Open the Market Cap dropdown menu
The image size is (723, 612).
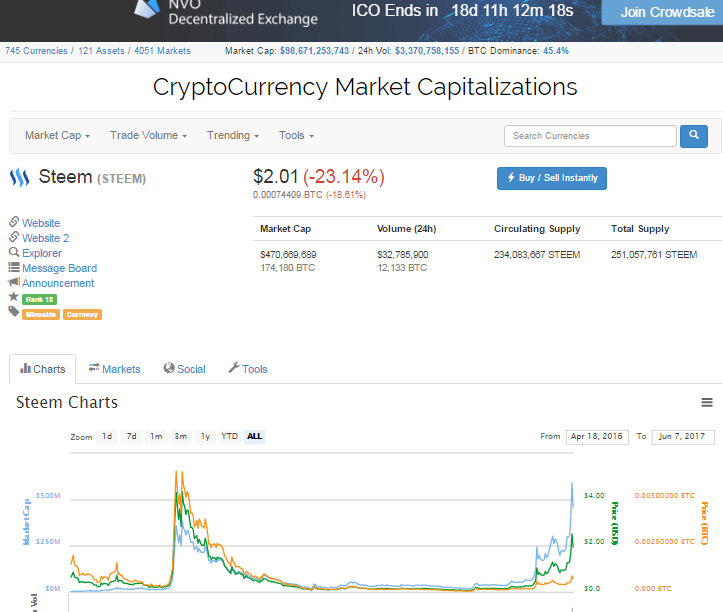pos(57,136)
